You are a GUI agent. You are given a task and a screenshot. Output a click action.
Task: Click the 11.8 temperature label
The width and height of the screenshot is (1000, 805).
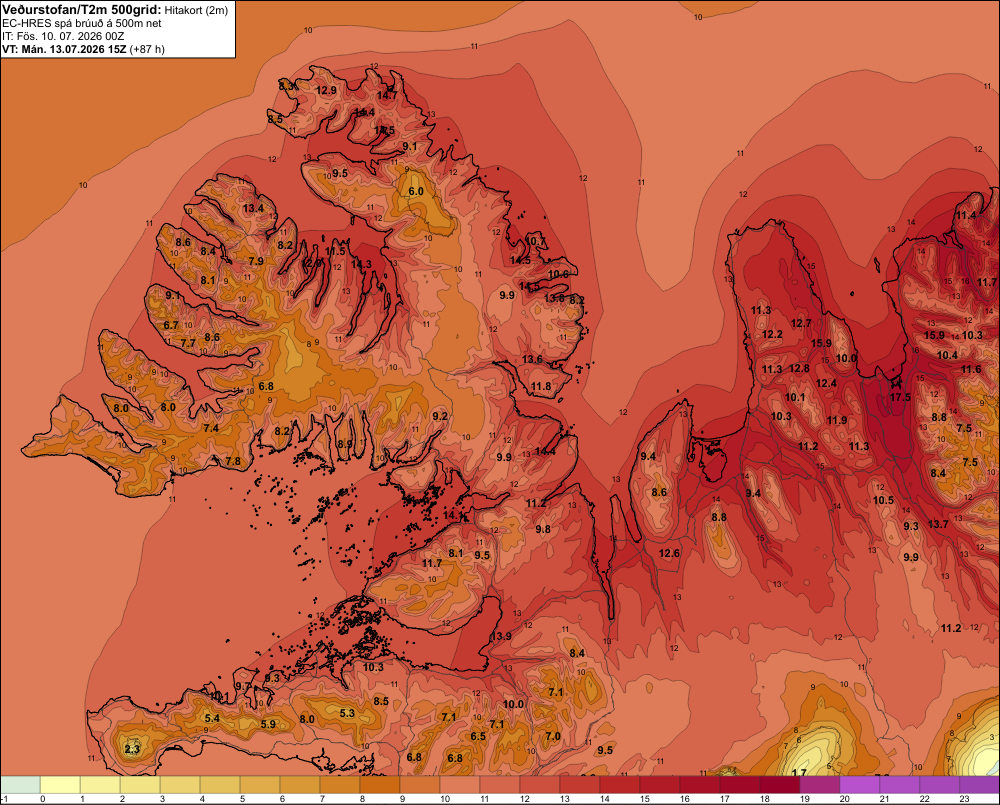click(x=541, y=386)
